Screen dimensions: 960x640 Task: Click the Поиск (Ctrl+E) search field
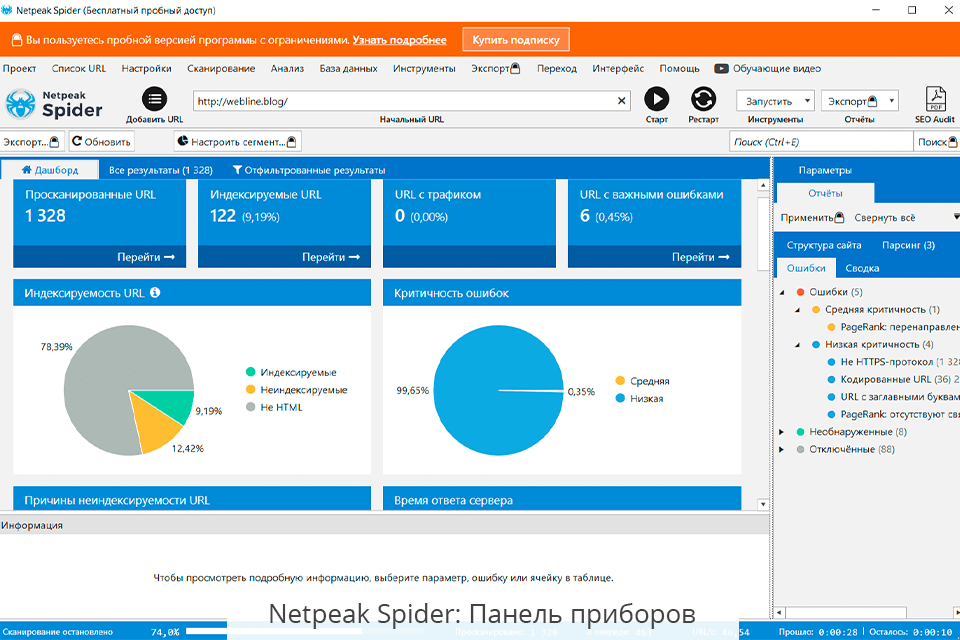click(x=820, y=140)
